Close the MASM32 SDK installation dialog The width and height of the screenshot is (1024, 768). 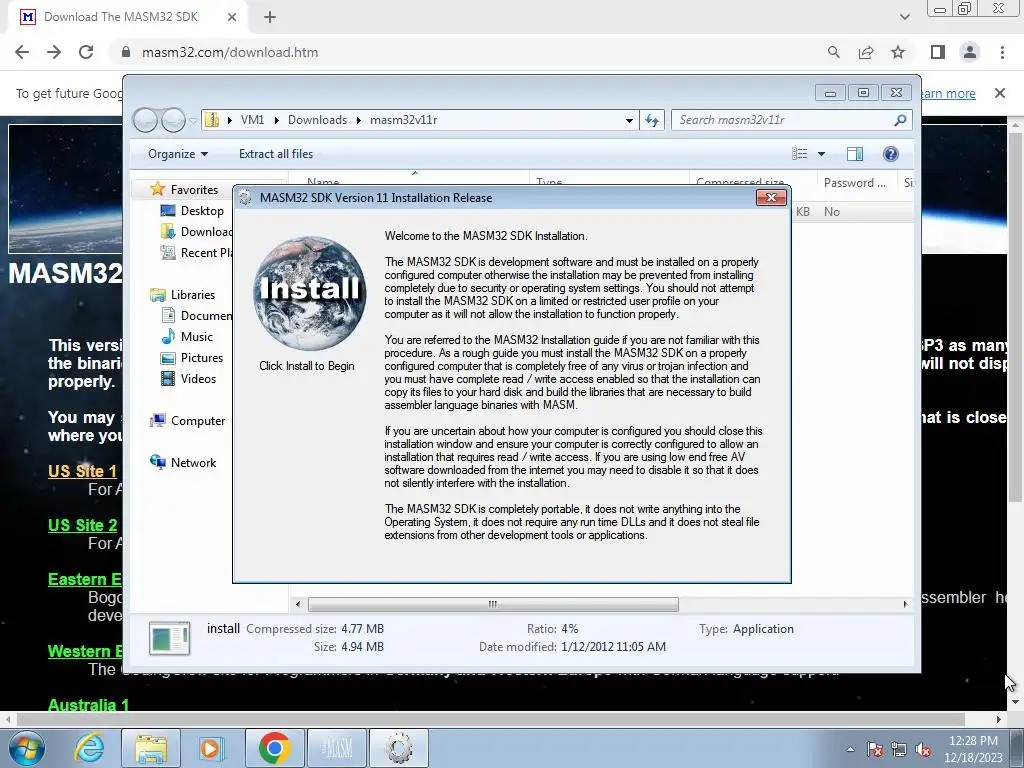(x=771, y=197)
